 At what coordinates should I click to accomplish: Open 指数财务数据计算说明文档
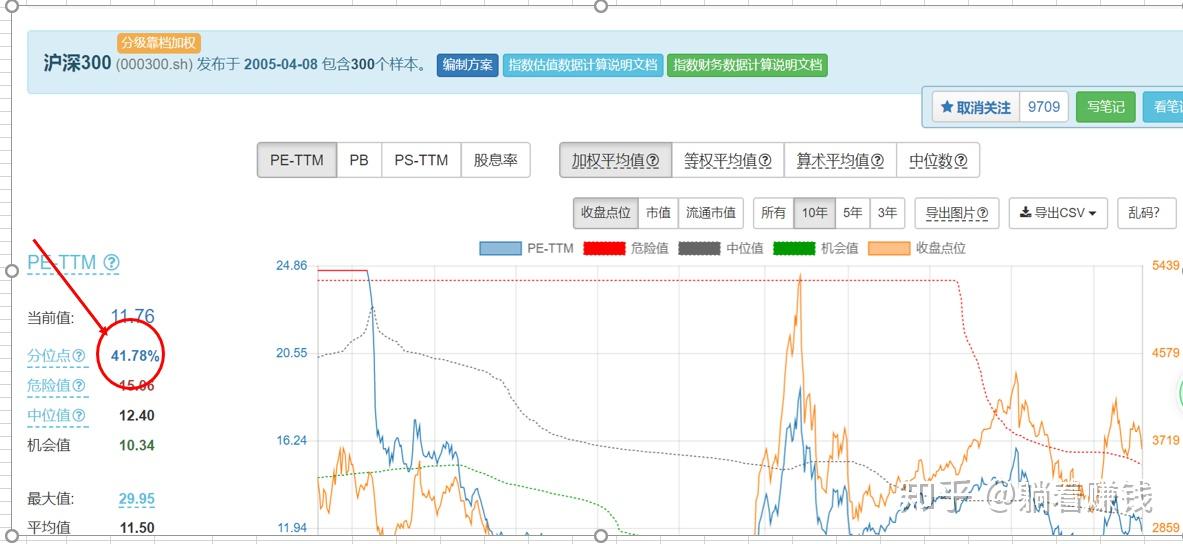tap(747, 65)
